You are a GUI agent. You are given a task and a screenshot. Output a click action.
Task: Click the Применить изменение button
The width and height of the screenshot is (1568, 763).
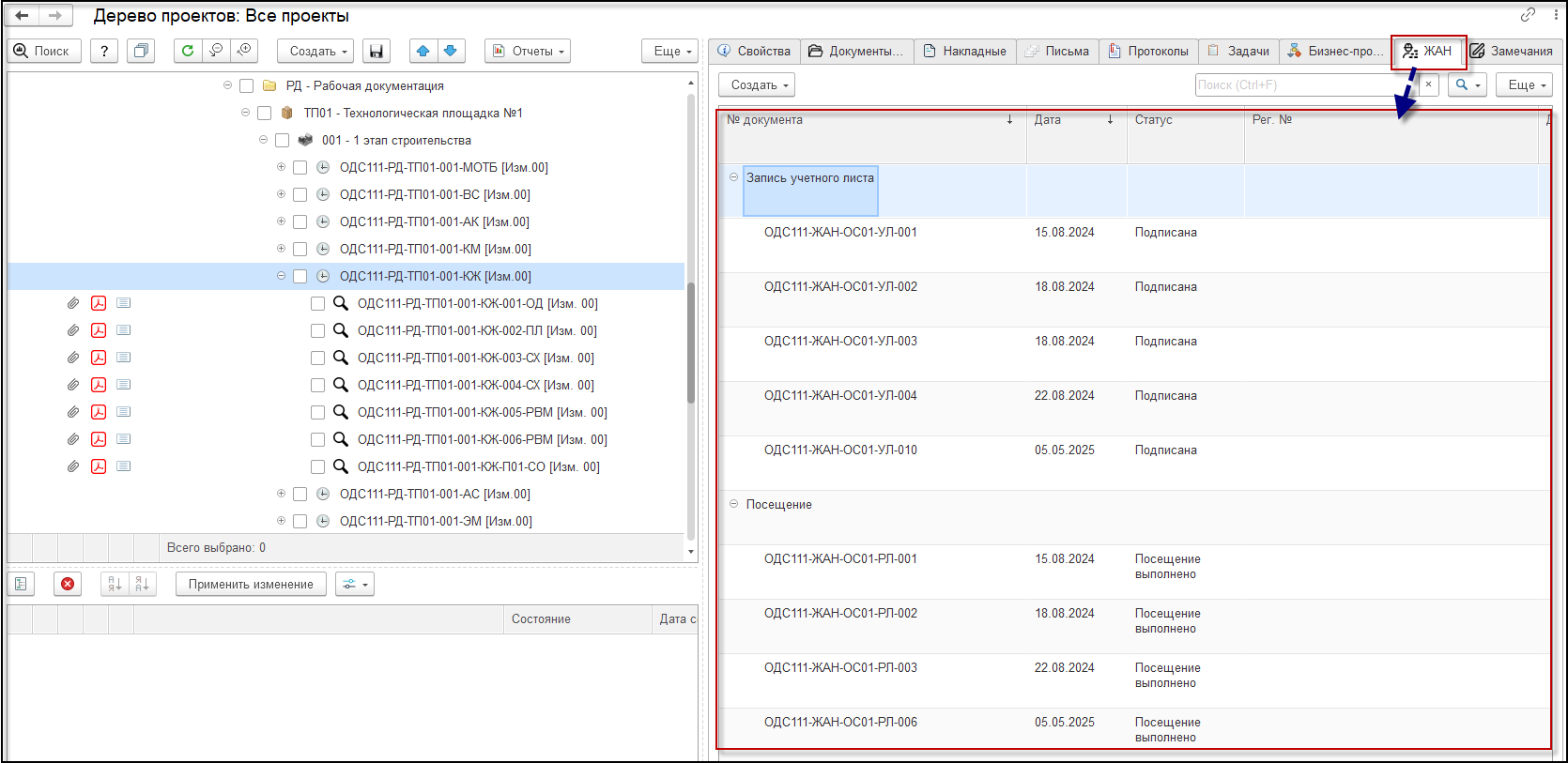tap(251, 584)
